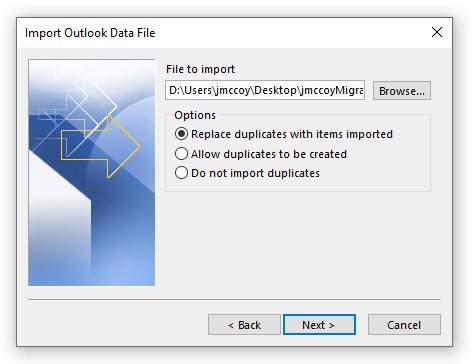The image size is (475, 364).
Task: Close the Import Outlook Data File dialog
Action: [x=437, y=32]
